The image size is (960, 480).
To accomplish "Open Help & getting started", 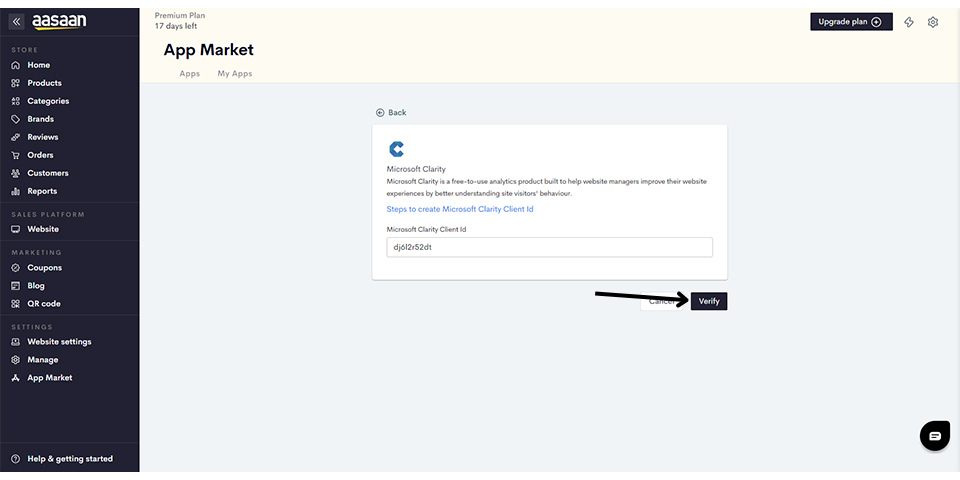I will pos(69,459).
